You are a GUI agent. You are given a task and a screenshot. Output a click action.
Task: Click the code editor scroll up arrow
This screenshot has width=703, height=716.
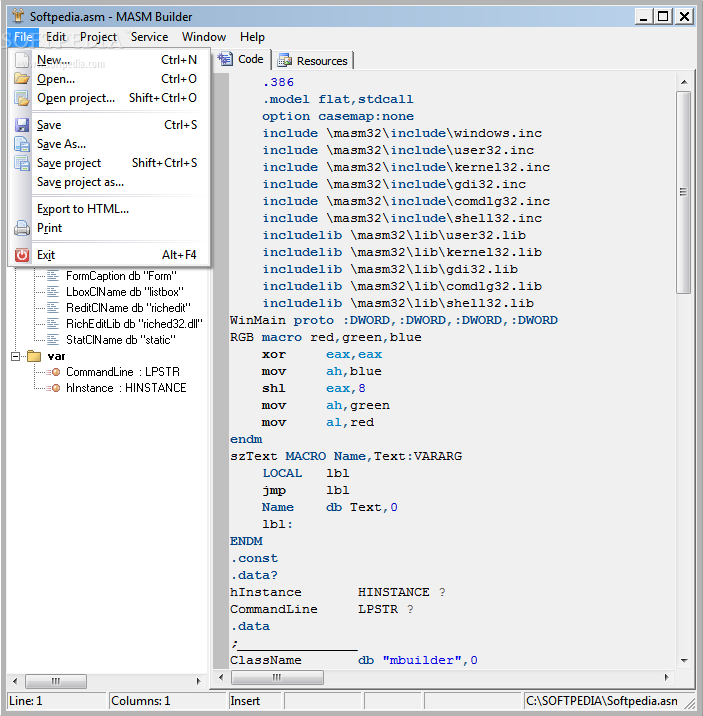point(684,82)
